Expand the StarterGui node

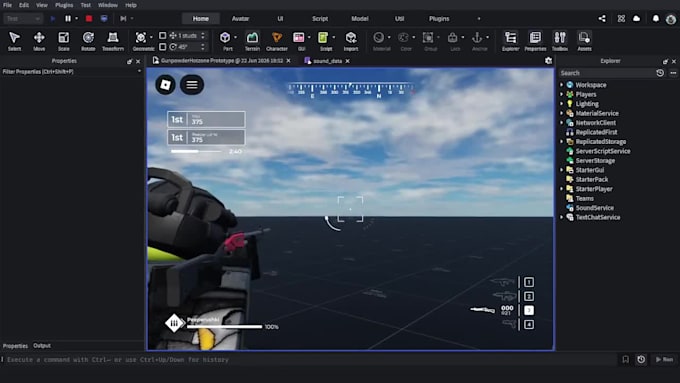tap(562, 170)
